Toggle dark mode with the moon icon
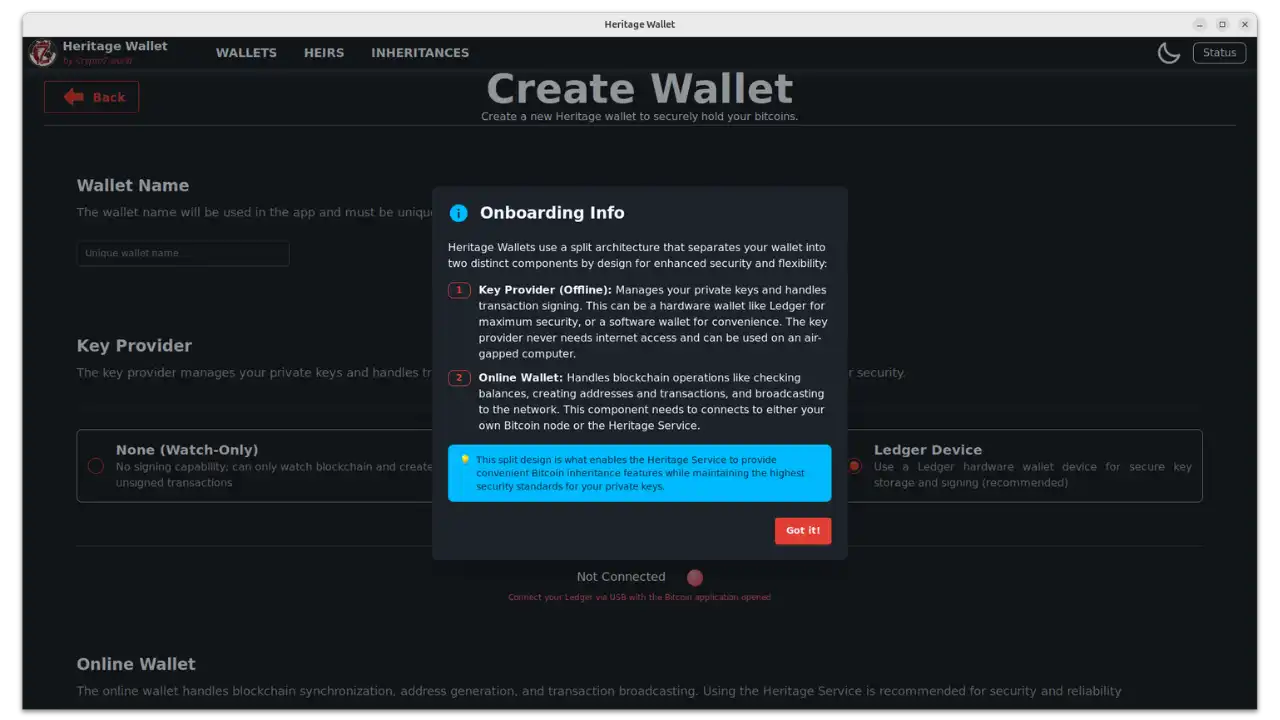This screenshot has height=720, width=1280. tap(1168, 53)
